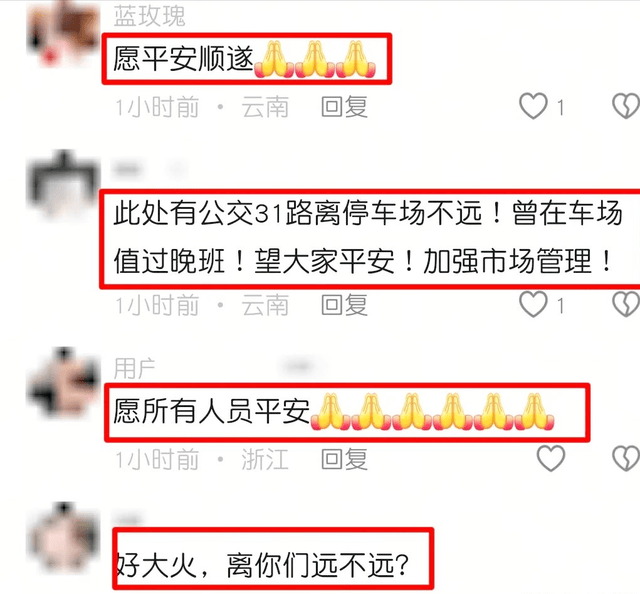
Task: Select the 好大火，离你们远不远 comment
Action: click(263, 565)
